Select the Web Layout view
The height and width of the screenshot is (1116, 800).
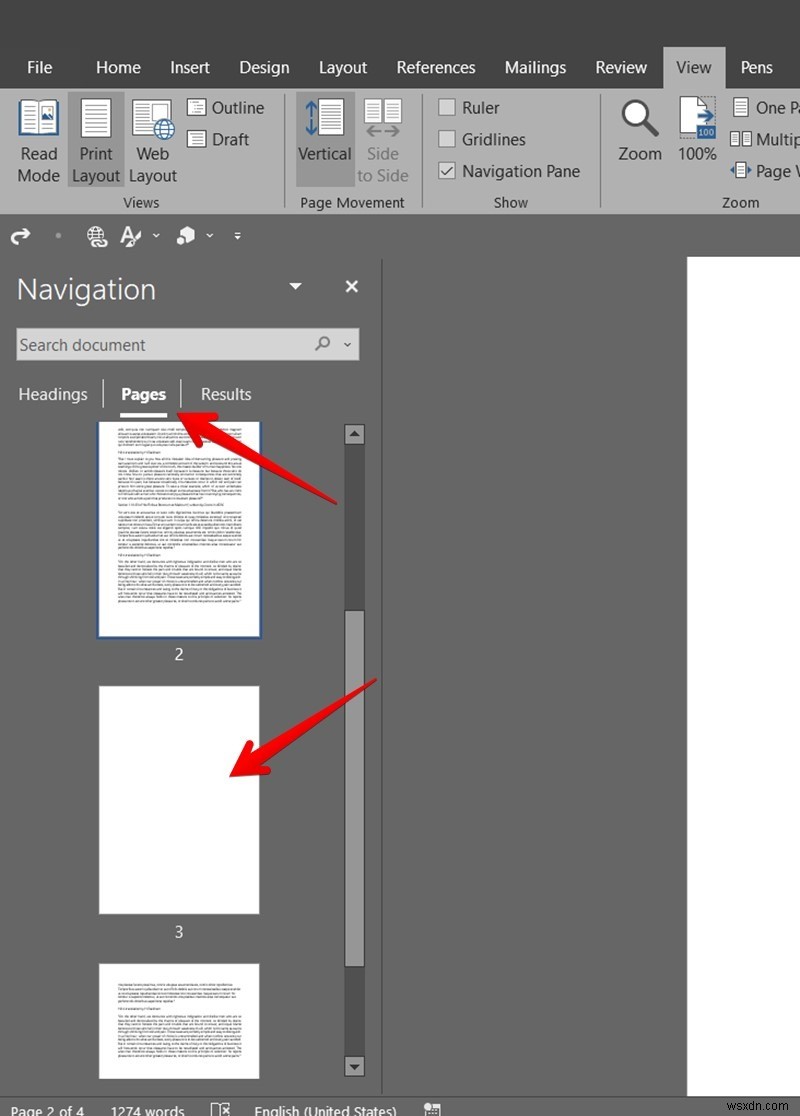pyautogui.click(x=152, y=140)
